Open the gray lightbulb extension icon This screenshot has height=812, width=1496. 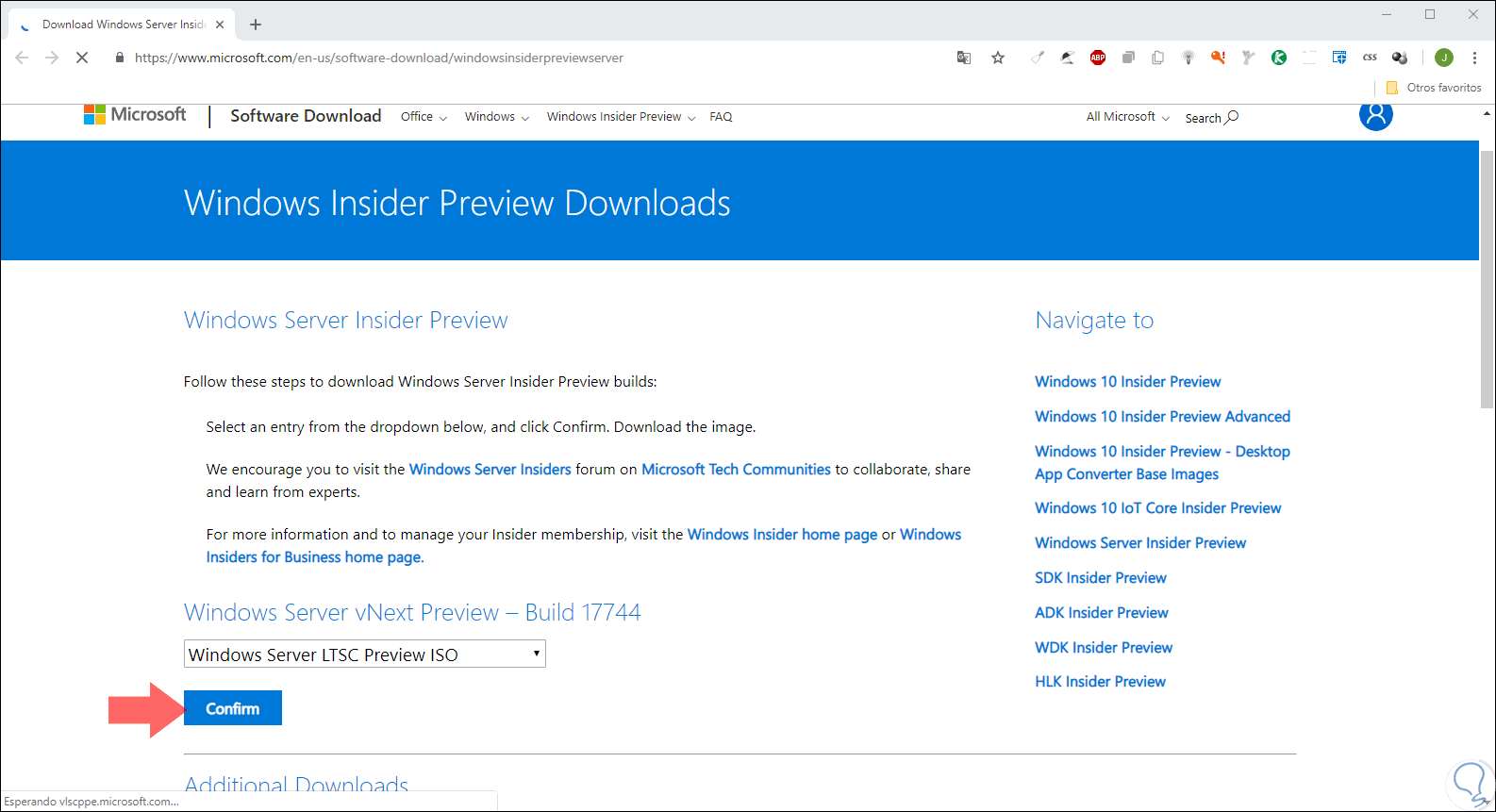(x=1188, y=58)
